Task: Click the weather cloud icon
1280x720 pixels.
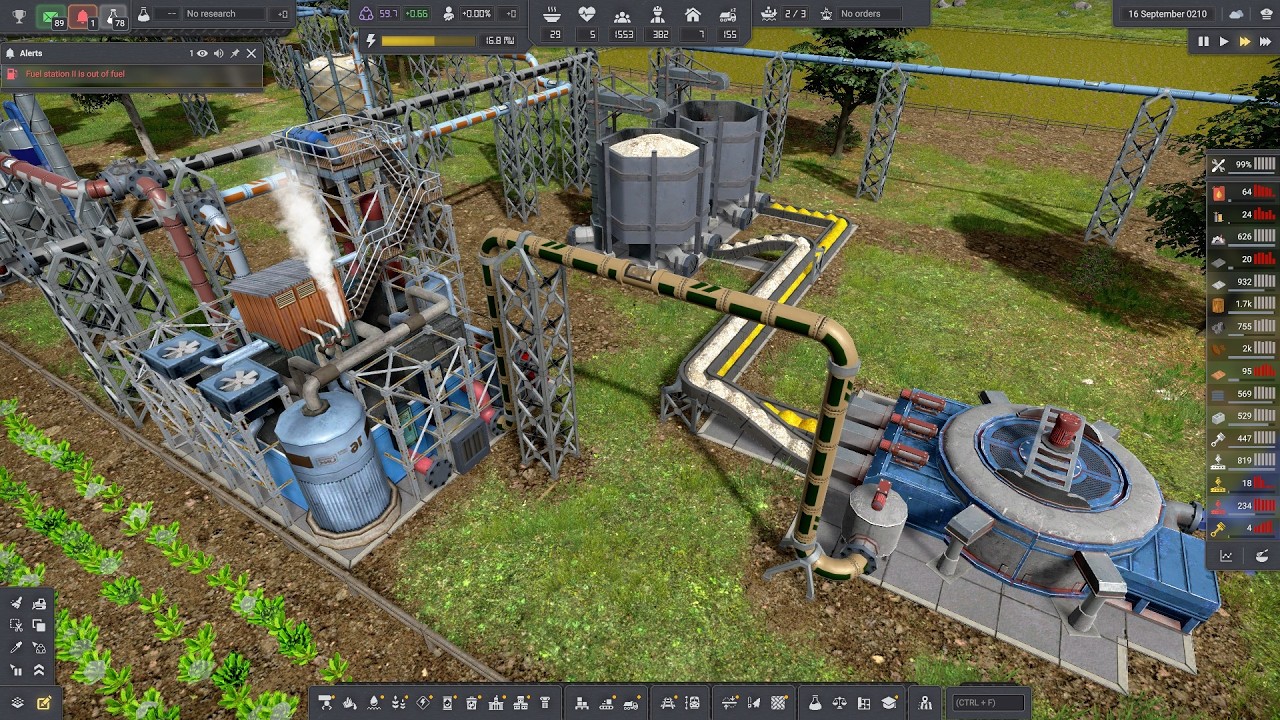Action: [x=1237, y=14]
